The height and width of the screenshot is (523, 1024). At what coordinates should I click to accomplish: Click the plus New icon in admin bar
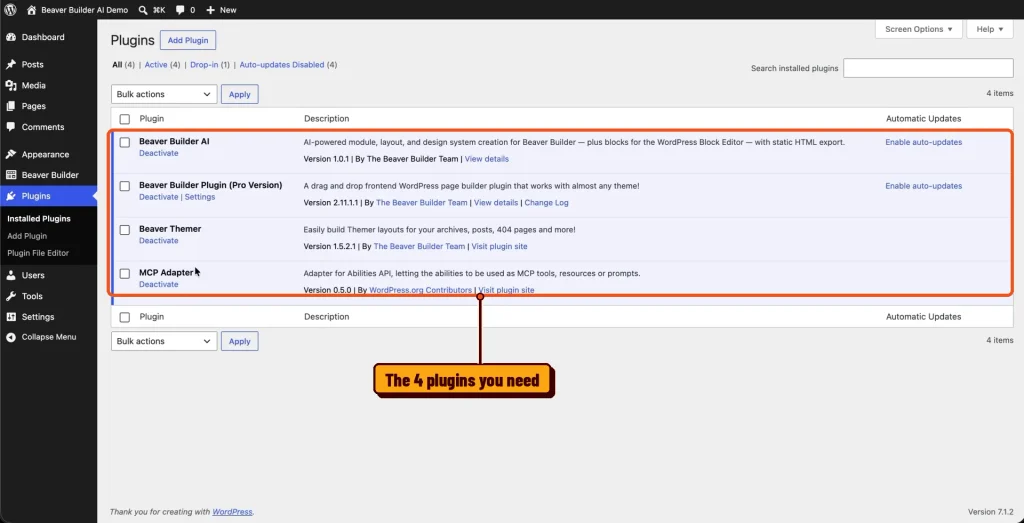(x=210, y=10)
